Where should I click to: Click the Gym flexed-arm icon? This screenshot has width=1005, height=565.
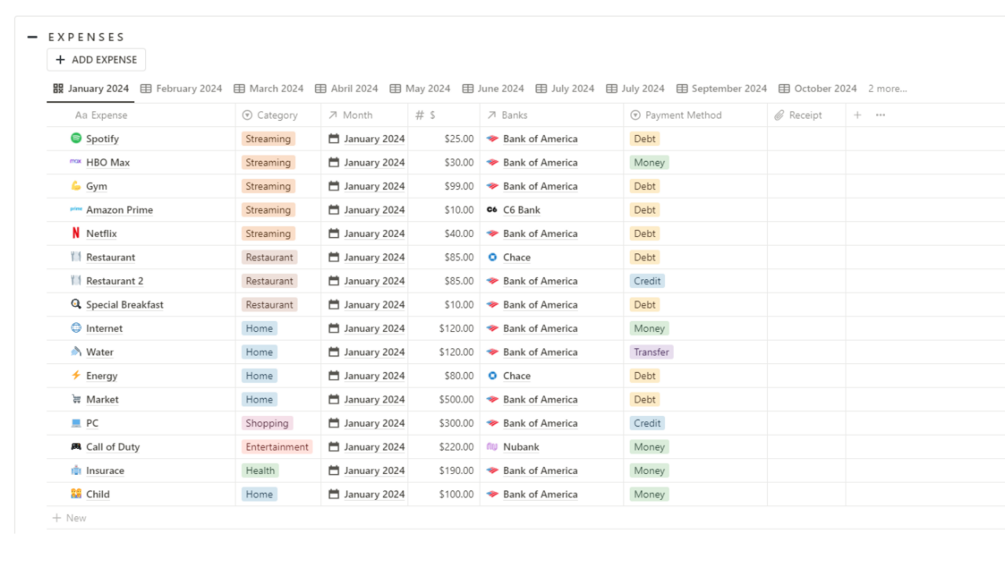coord(76,185)
